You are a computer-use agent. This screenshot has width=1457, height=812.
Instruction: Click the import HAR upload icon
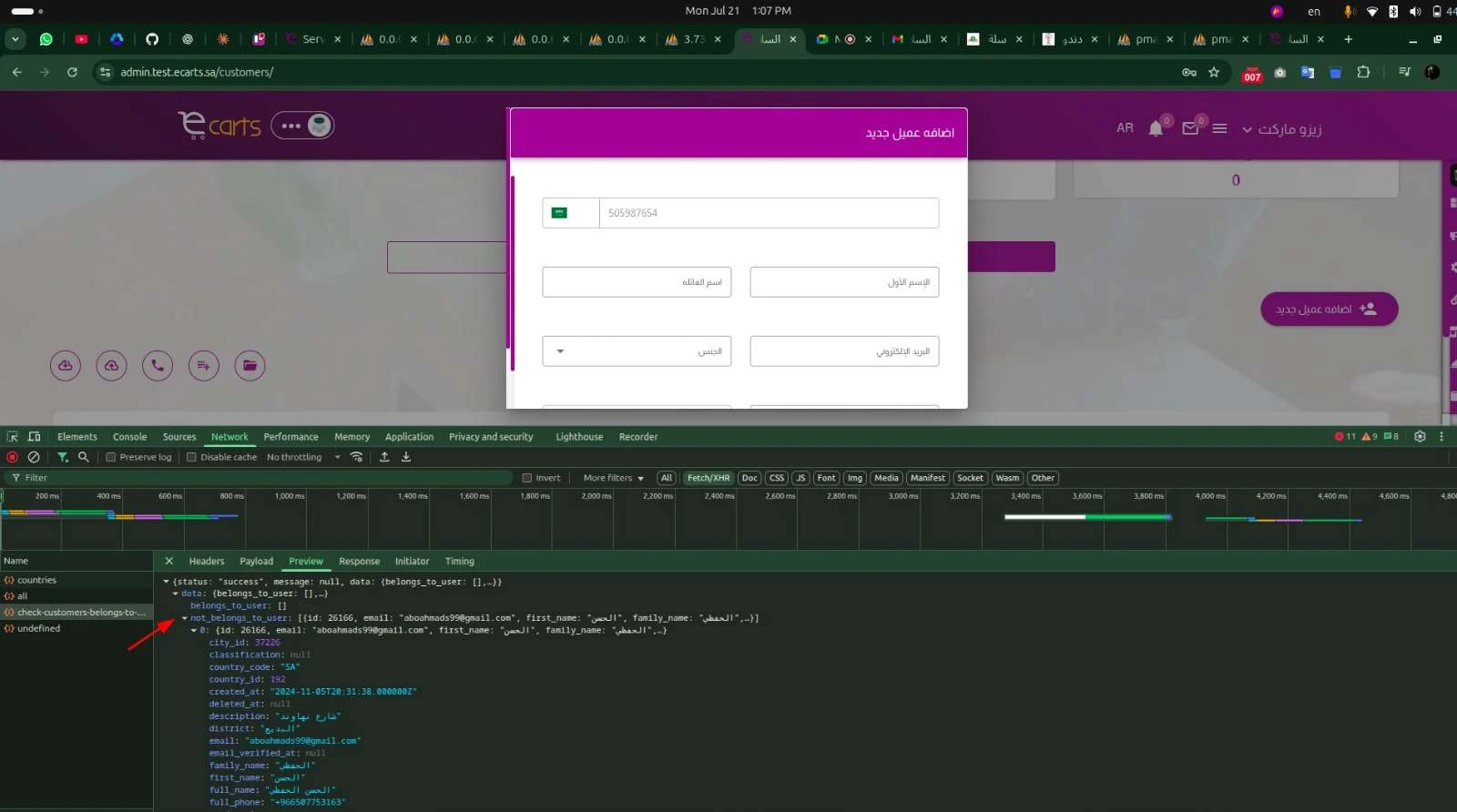pyautogui.click(x=384, y=457)
